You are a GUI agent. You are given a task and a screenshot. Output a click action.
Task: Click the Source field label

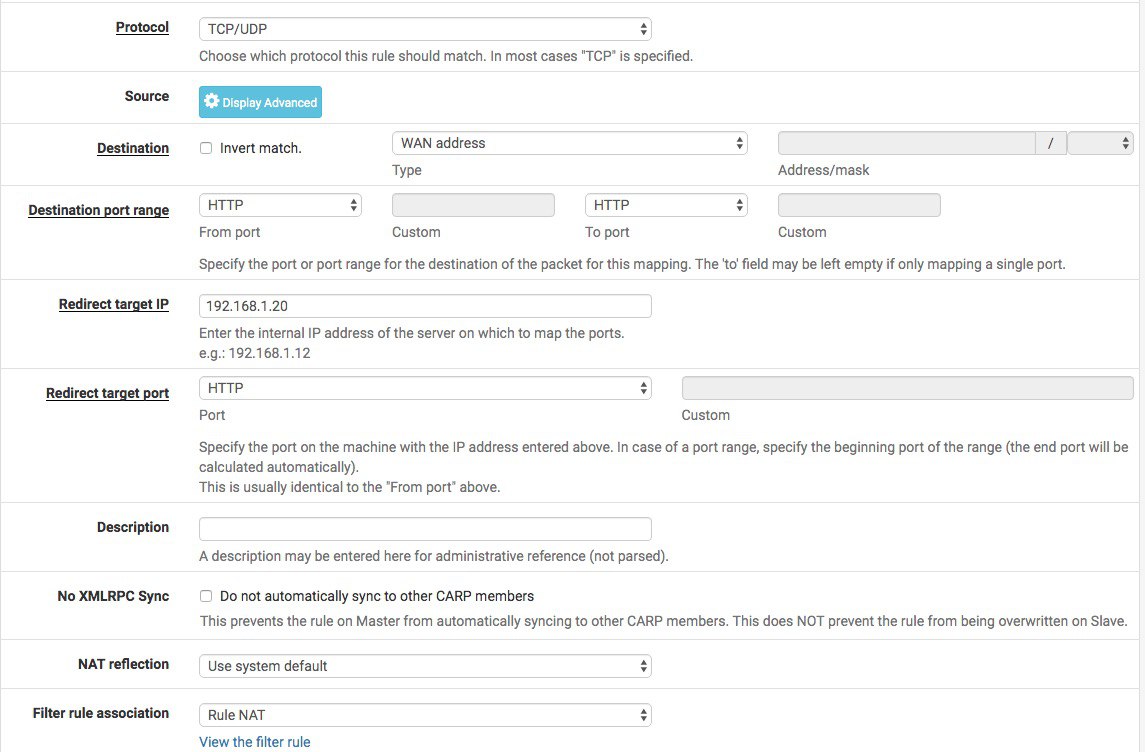point(147,96)
